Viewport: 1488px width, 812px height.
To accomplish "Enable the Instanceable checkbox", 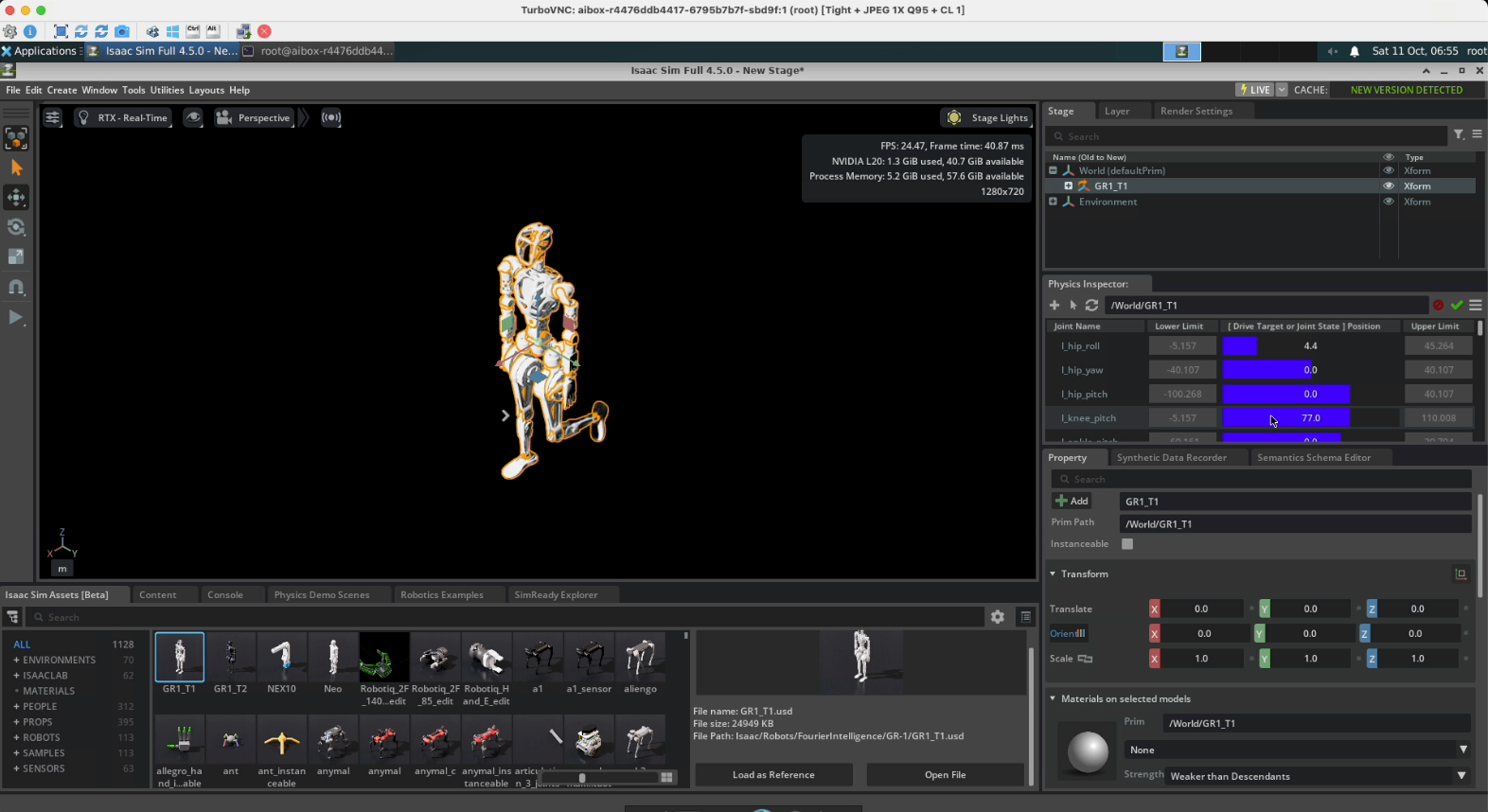I will click(1127, 544).
